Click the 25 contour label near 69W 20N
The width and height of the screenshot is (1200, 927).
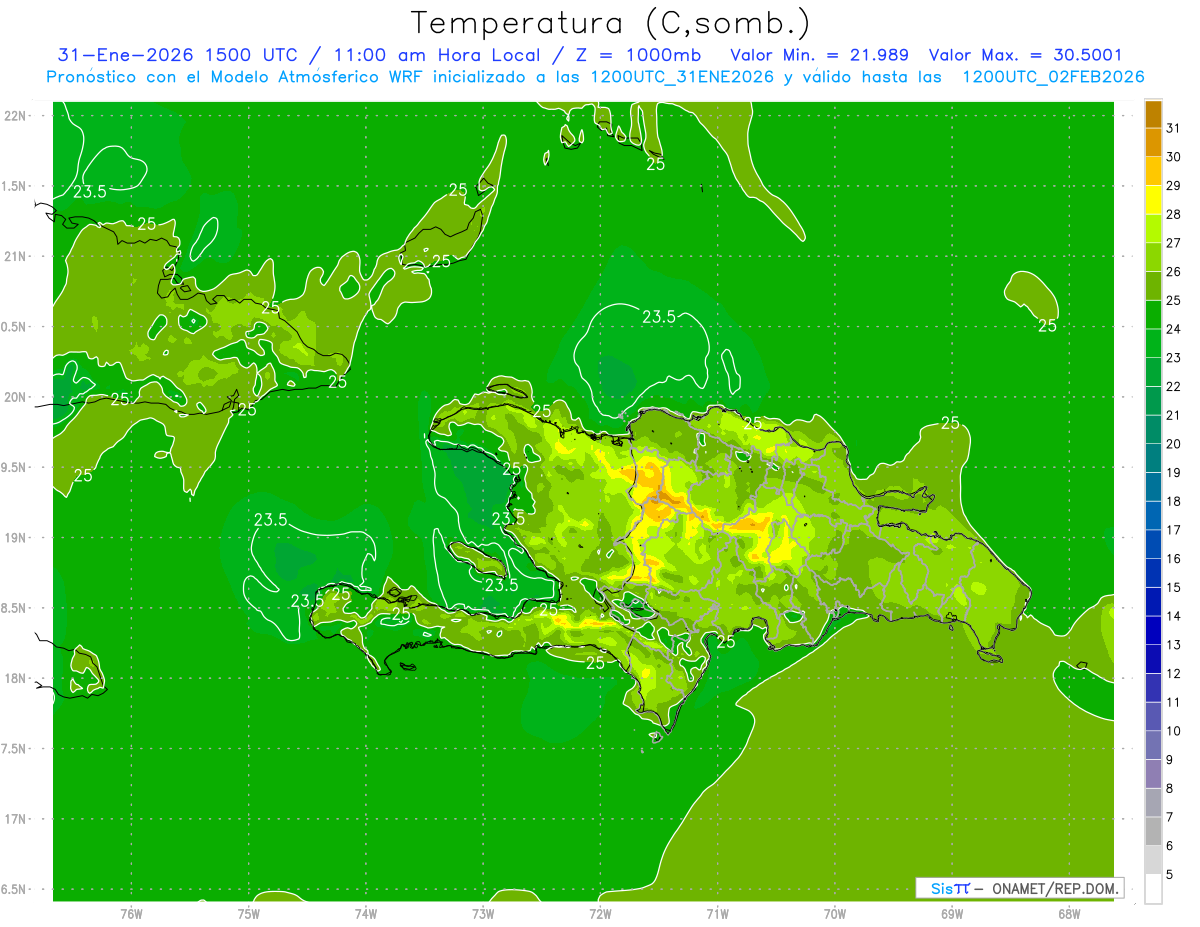pyautogui.click(x=950, y=423)
